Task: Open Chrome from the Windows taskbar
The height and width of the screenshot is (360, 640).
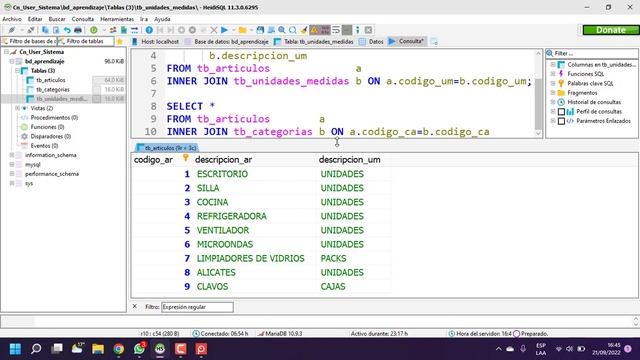Action: point(118,349)
